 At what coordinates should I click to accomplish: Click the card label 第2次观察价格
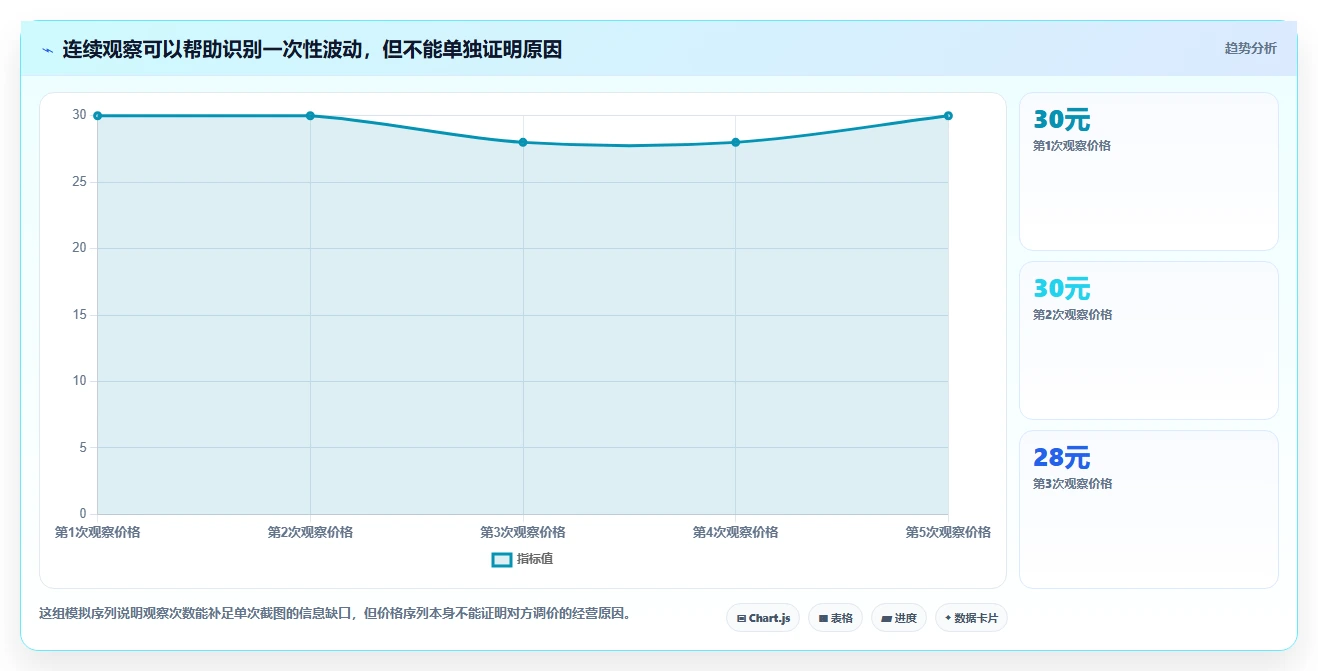pos(1072,315)
